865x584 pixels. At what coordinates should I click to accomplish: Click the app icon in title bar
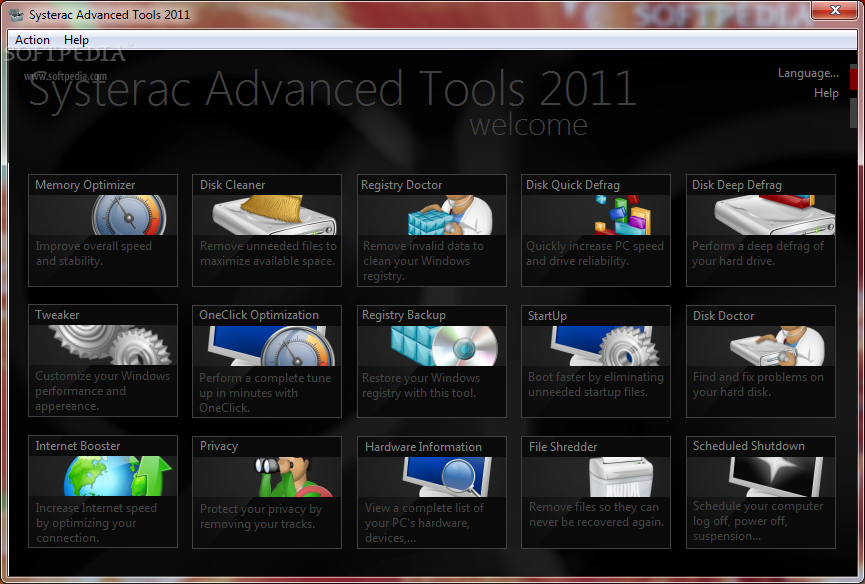[x=16, y=15]
